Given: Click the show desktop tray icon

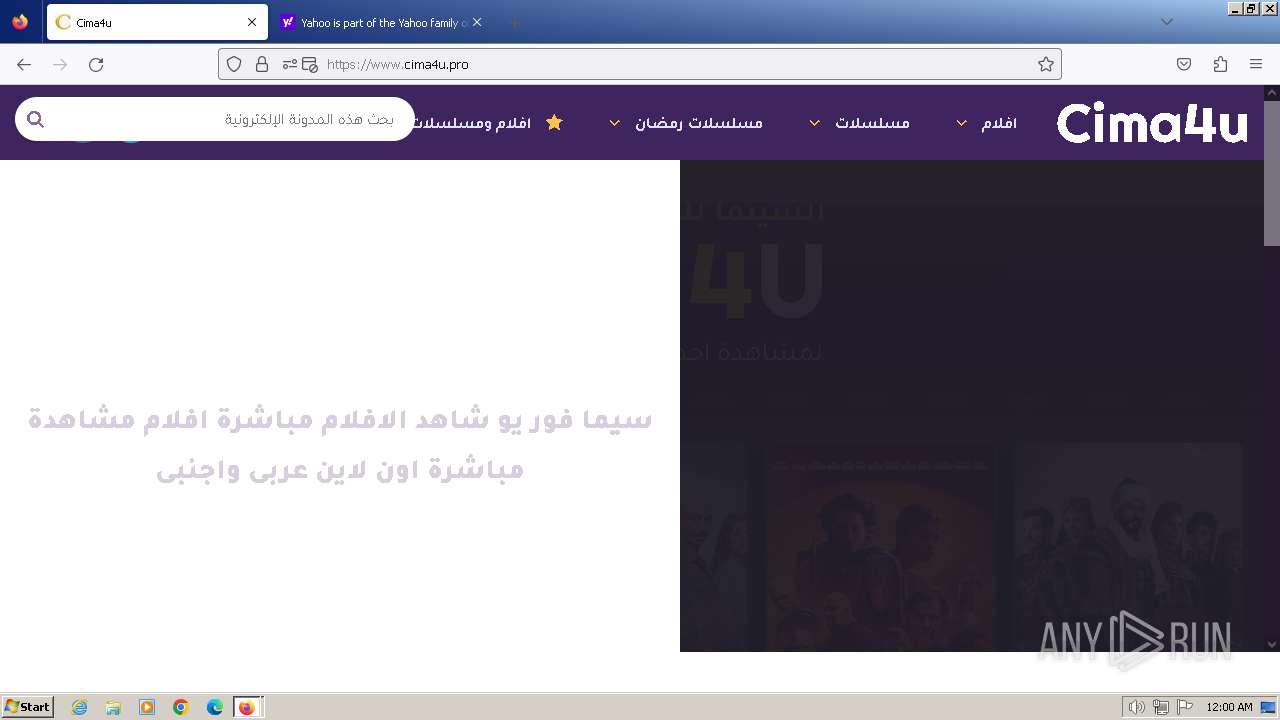Looking at the screenshot, I should point(1269,707).
